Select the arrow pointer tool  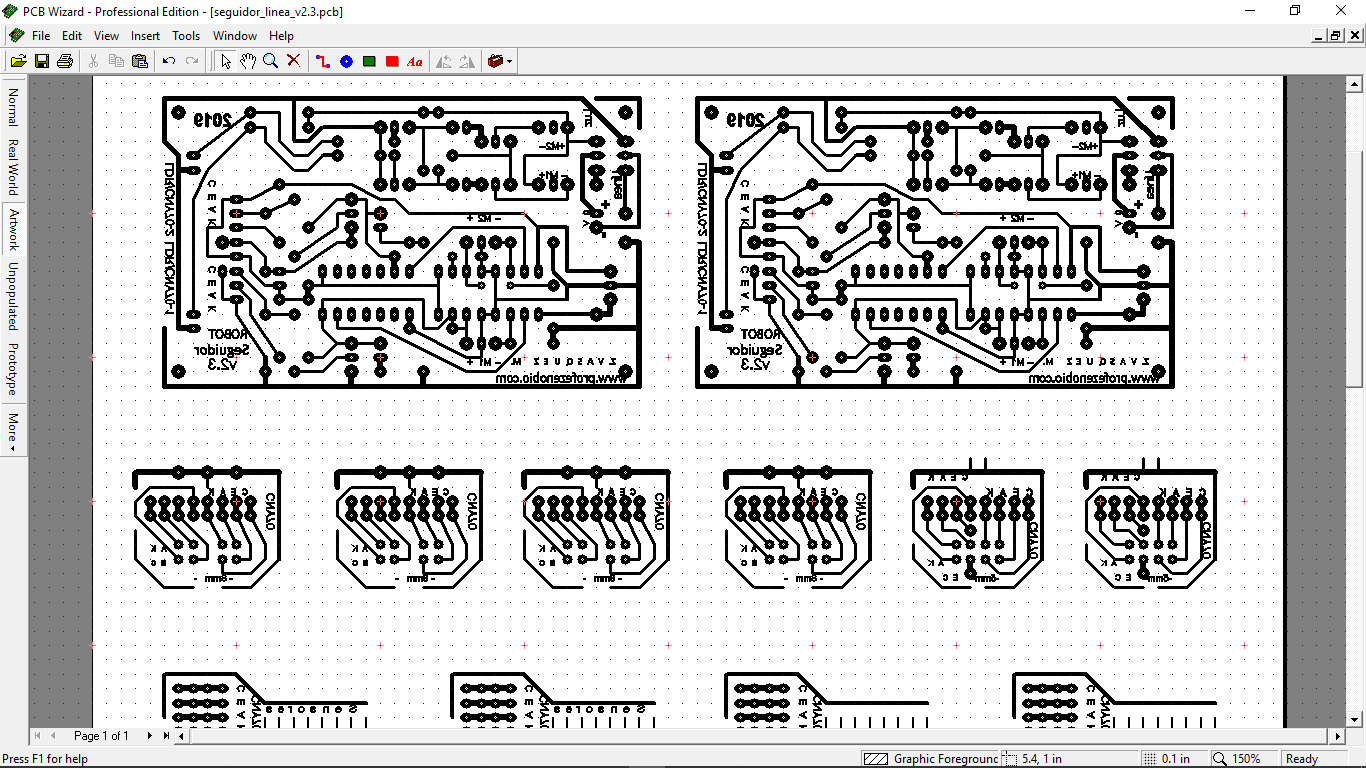point(225,61)
